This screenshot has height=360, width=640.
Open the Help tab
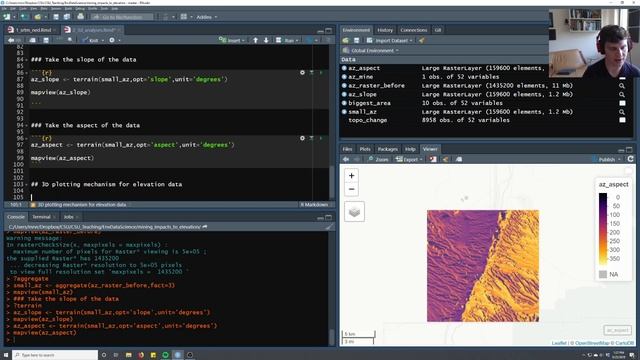coord(410,149)
